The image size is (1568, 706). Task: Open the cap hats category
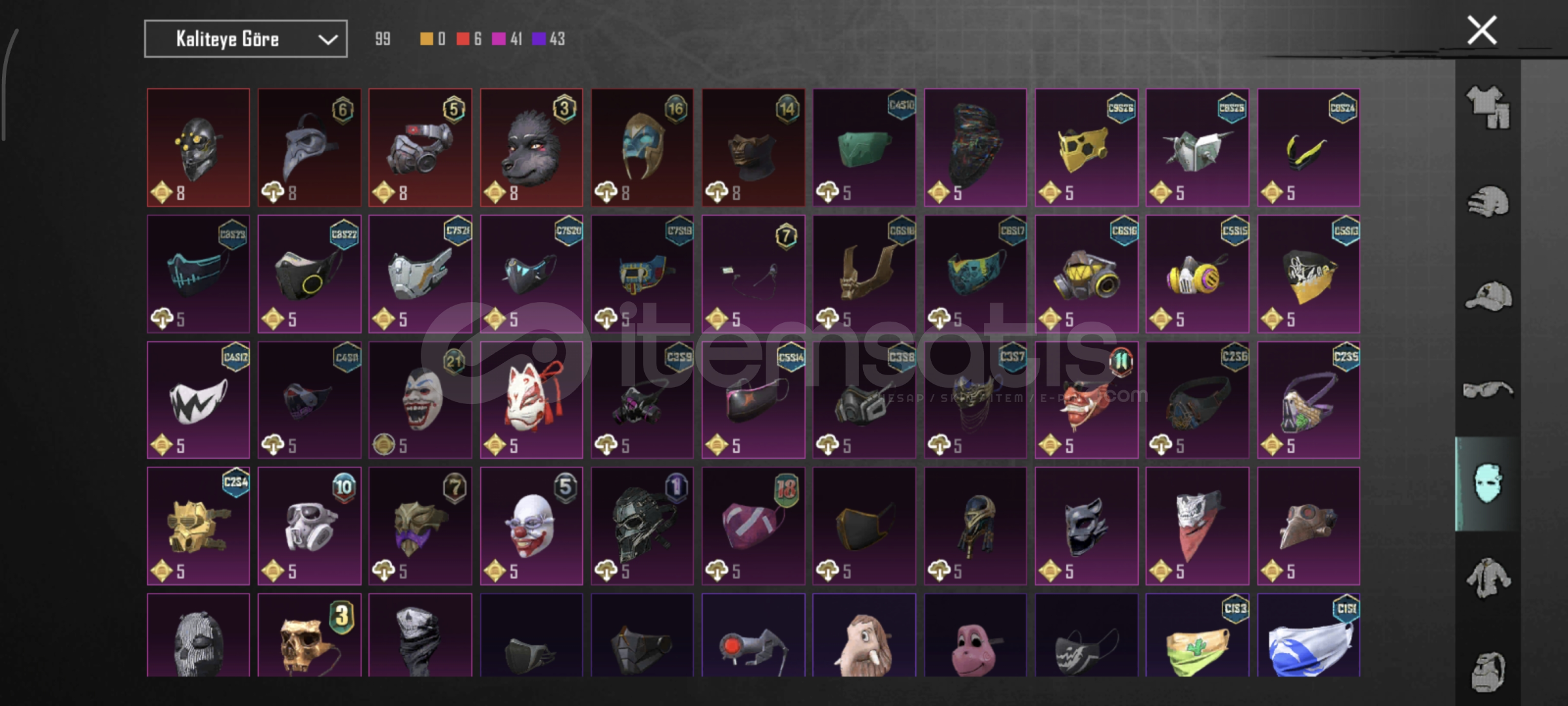click(x=1488, y=295)
